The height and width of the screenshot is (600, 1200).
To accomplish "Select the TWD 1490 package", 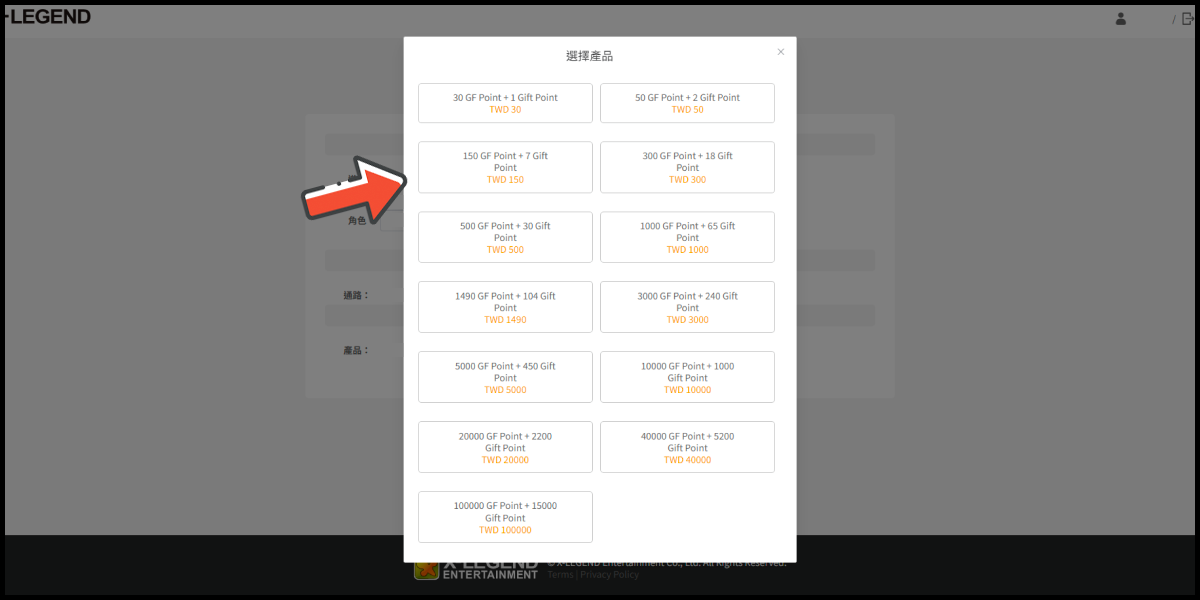I will [505, 307].
